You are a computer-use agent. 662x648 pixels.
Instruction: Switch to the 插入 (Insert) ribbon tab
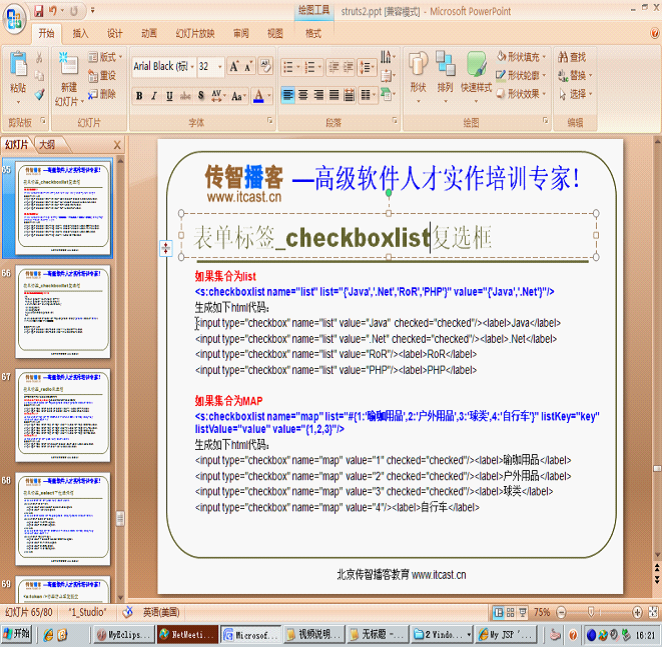tap(80, 33)
